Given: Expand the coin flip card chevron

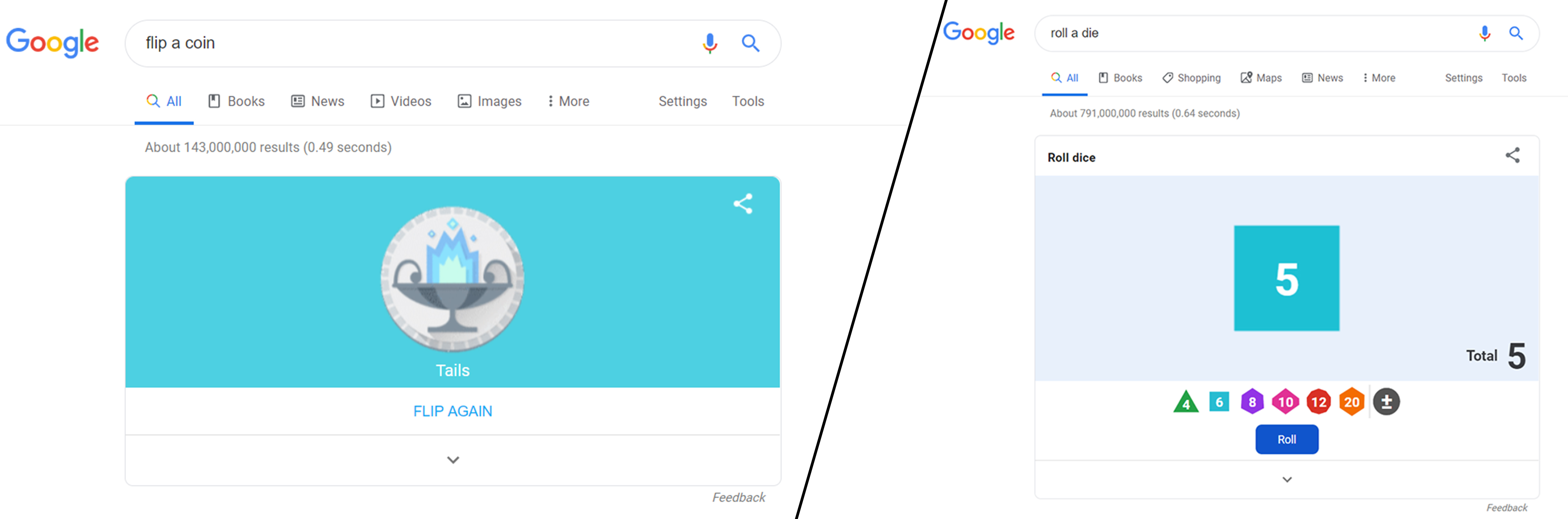Looking at the screenshot, I should tap(453, 460).
